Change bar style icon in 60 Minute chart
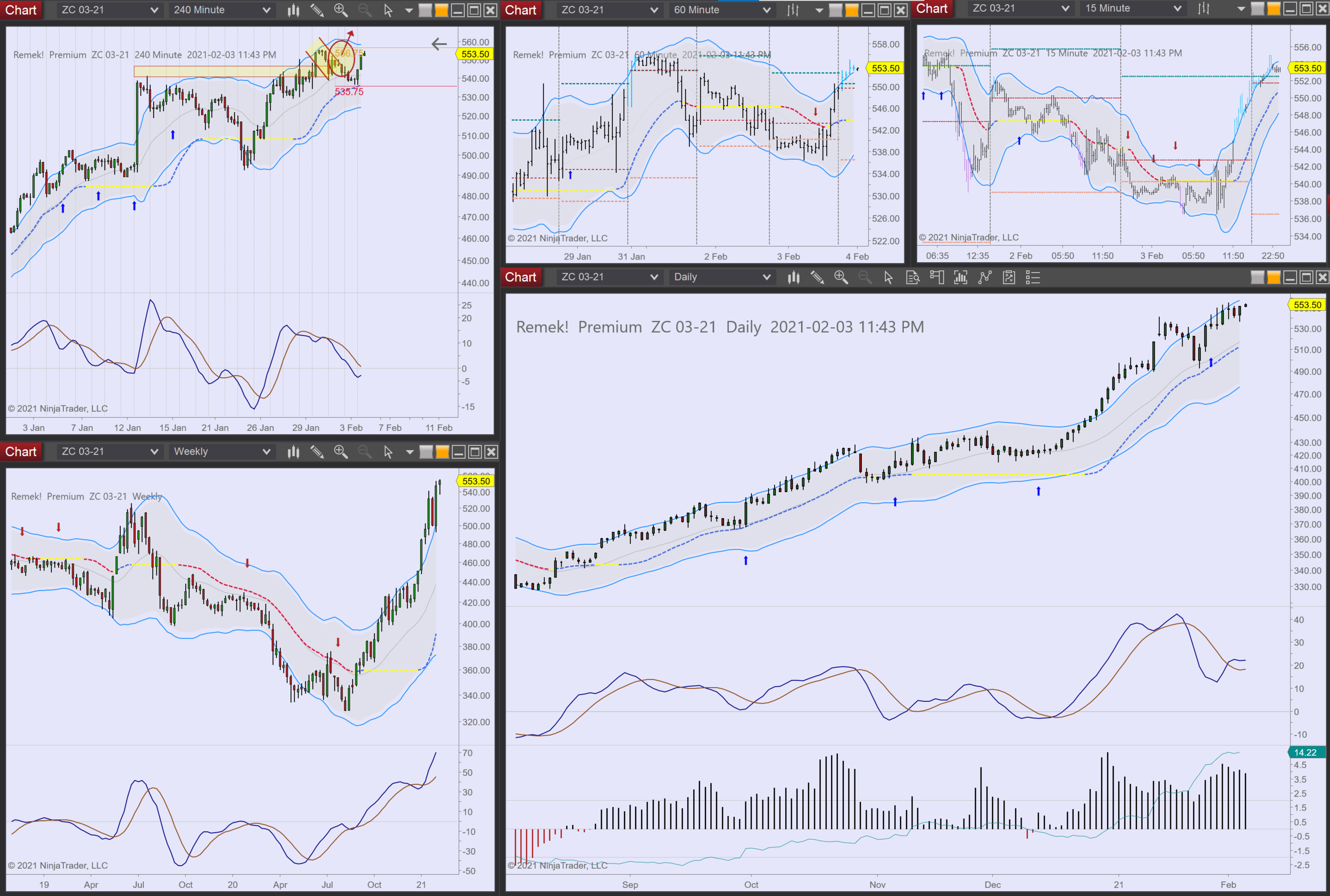Viewport: 1330px width, 896px height. click(x=793, y=10)
